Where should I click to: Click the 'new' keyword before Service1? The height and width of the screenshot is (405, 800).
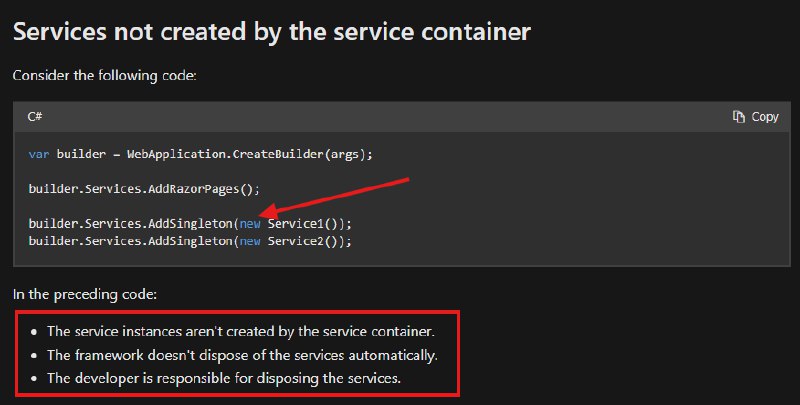(250, 224)
